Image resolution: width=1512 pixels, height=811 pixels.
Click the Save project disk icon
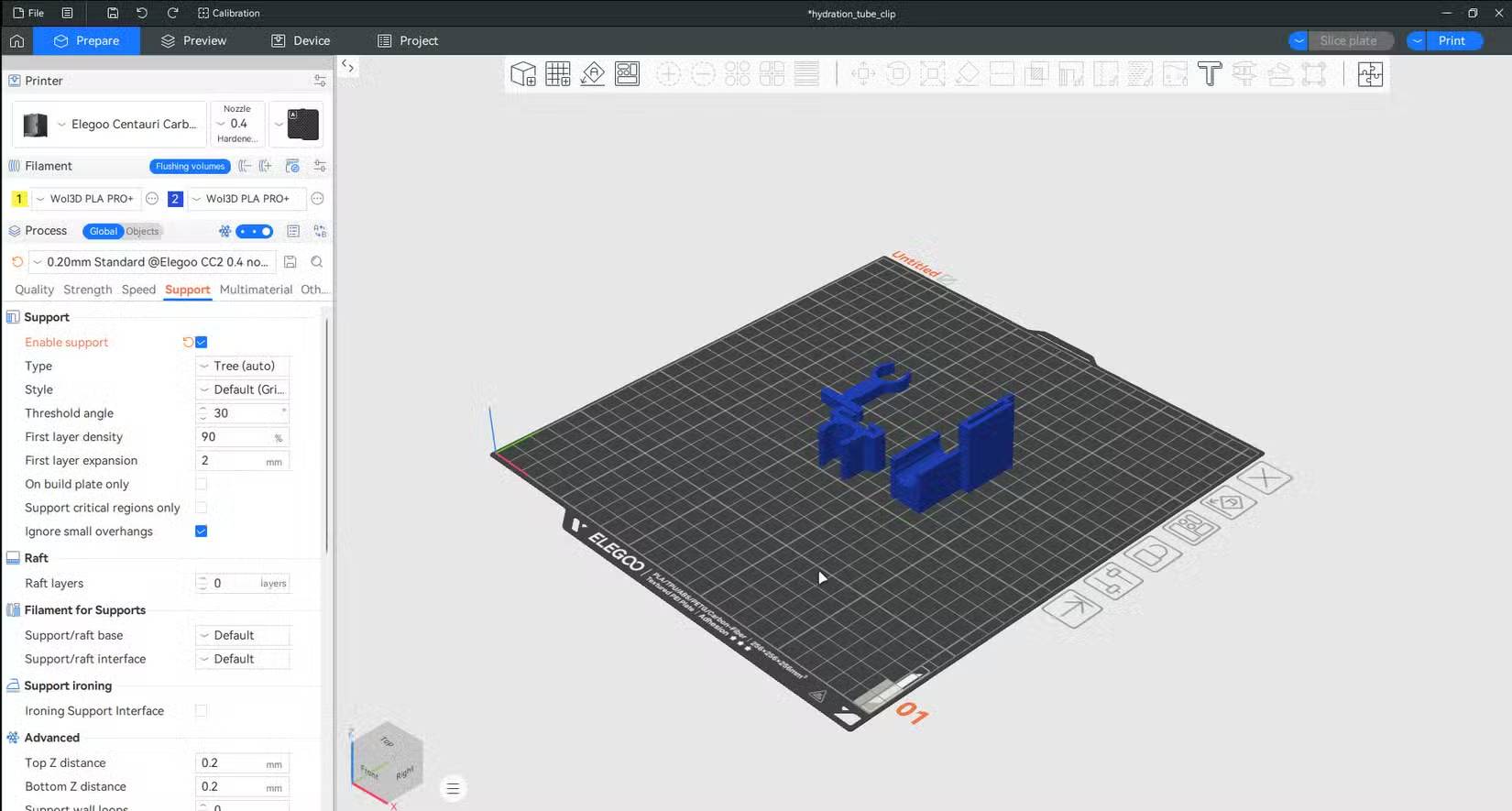point(113,13)
